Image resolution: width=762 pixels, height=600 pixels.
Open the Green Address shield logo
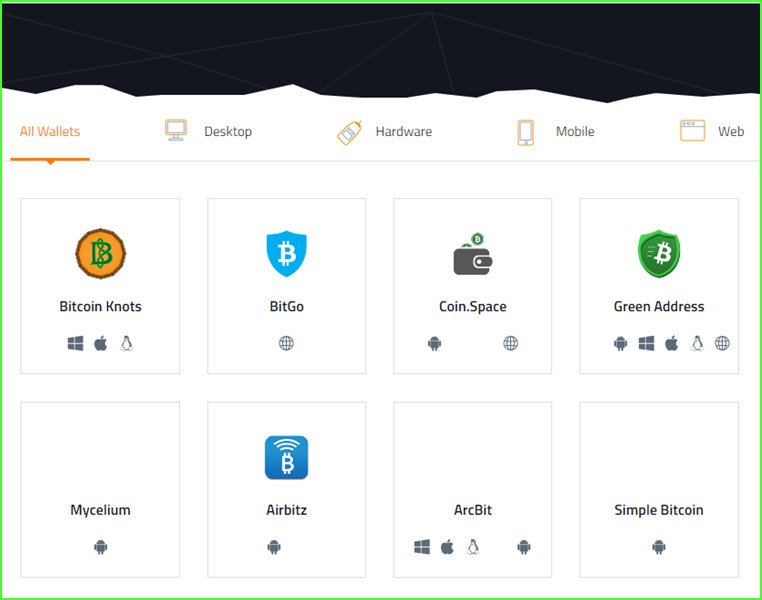click(x=659, y=254)
